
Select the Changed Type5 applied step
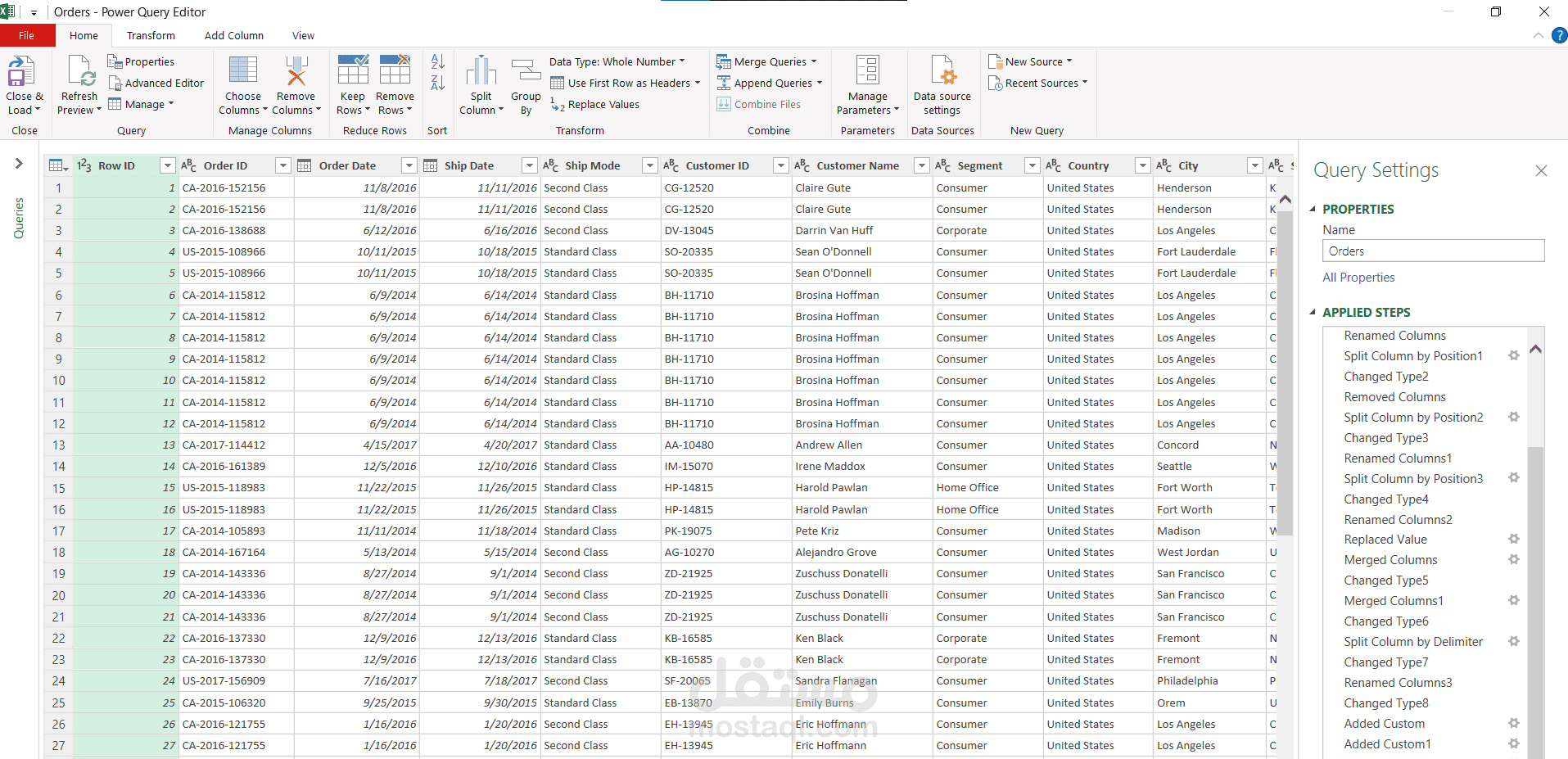[x=1385, y=581]
